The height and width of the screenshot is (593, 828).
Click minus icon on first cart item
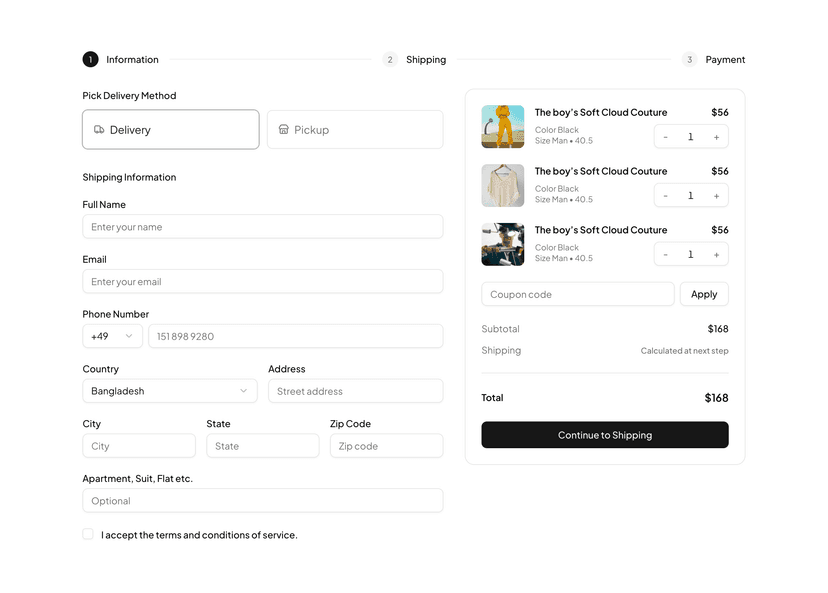(x=665, y=136)
